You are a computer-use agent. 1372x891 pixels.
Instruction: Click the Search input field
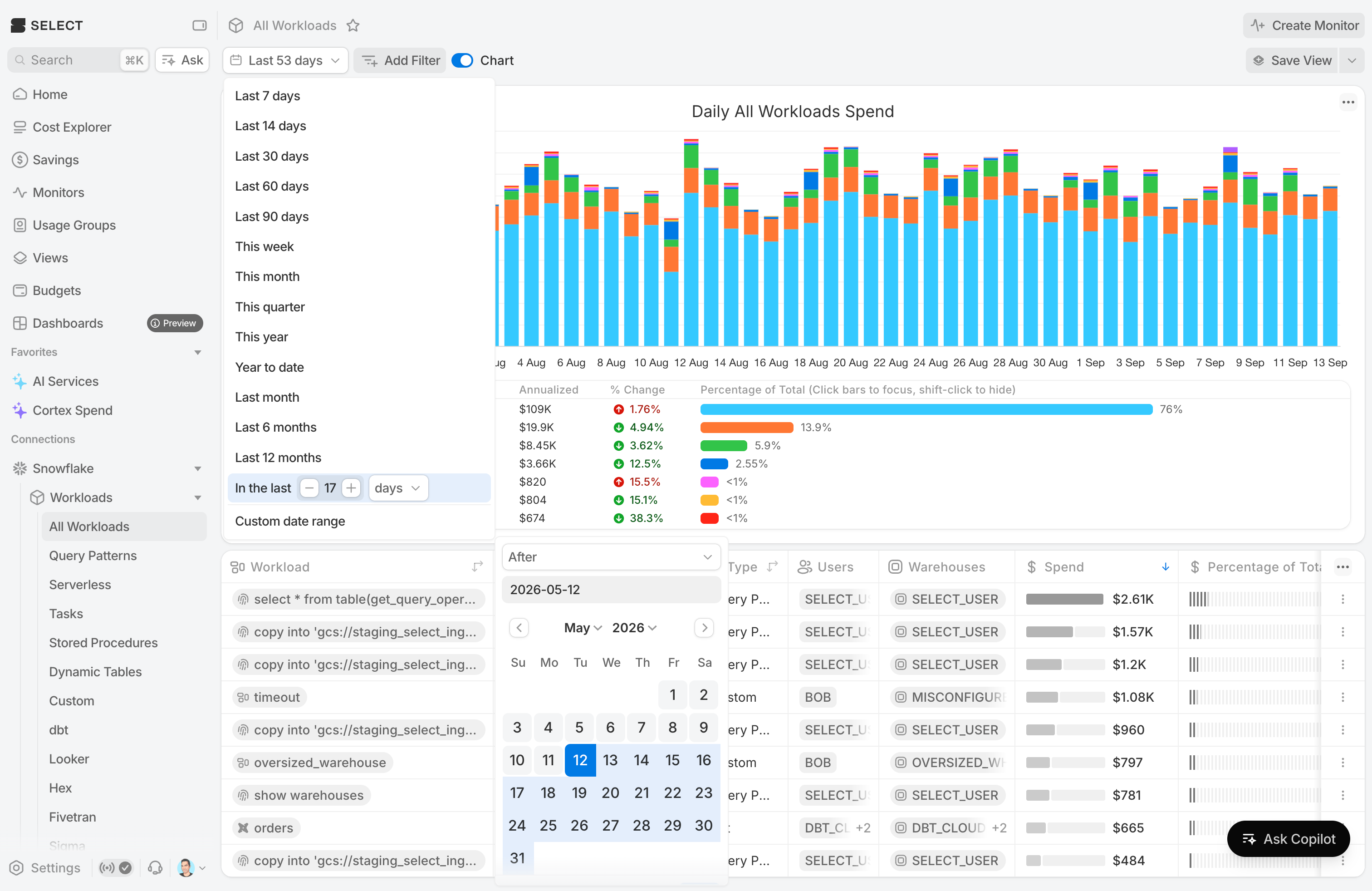pos(78,60)
